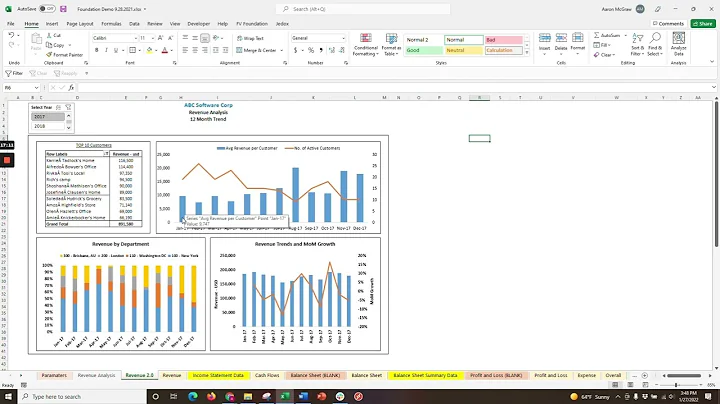Open the Page Layout ribbon tab
Screen dimensions: 720x404
80,23
